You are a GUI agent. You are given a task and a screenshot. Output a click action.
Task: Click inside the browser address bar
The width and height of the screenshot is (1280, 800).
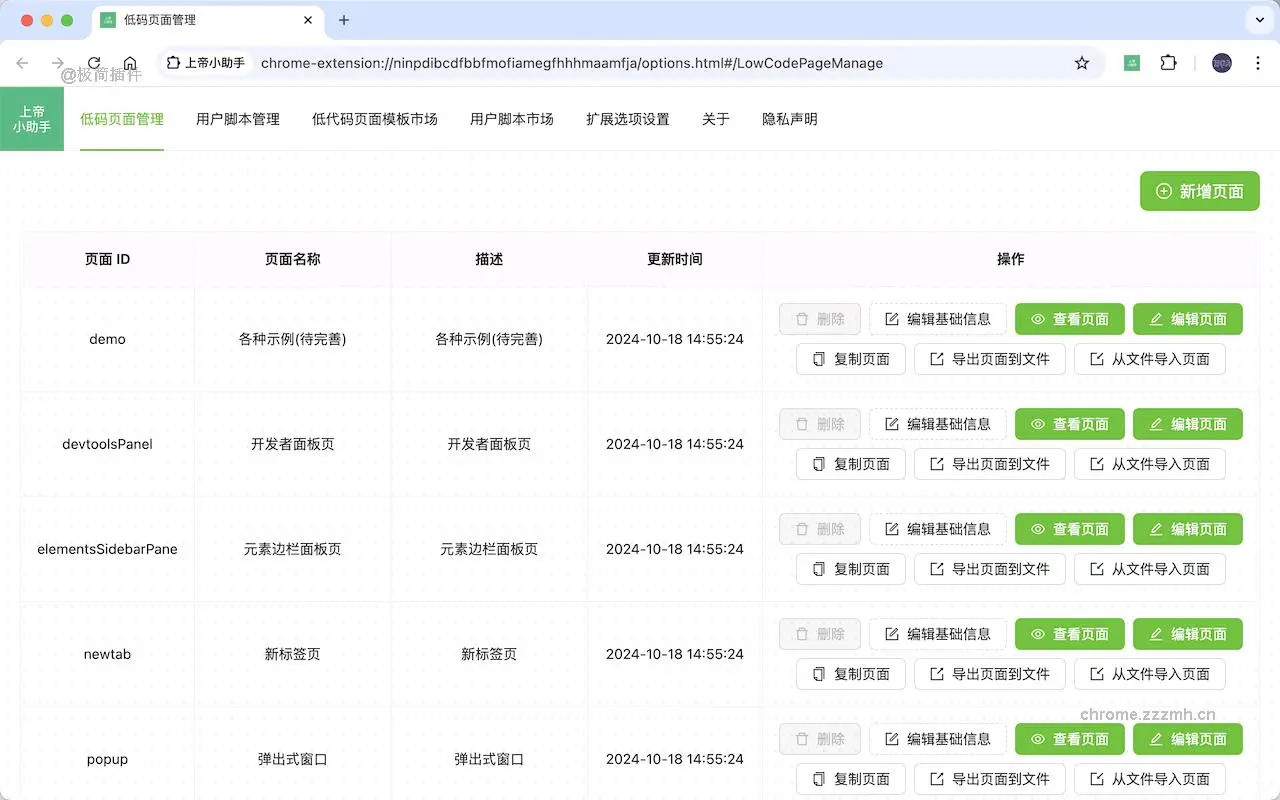(x=600, y=62)
